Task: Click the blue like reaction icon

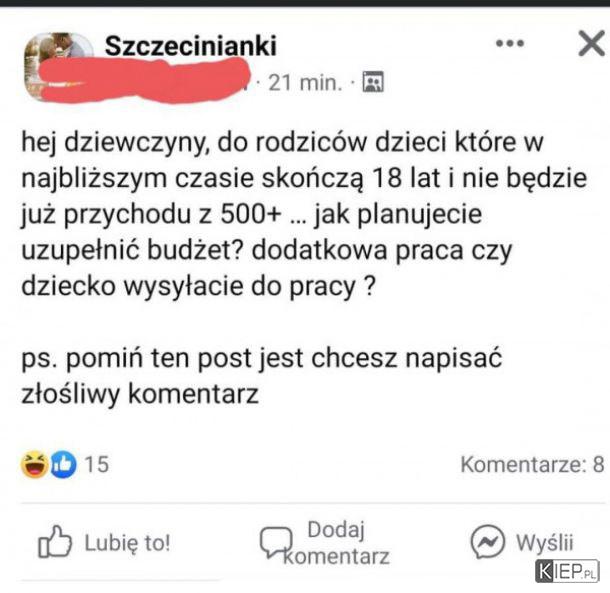Action: tap(63, 464)
